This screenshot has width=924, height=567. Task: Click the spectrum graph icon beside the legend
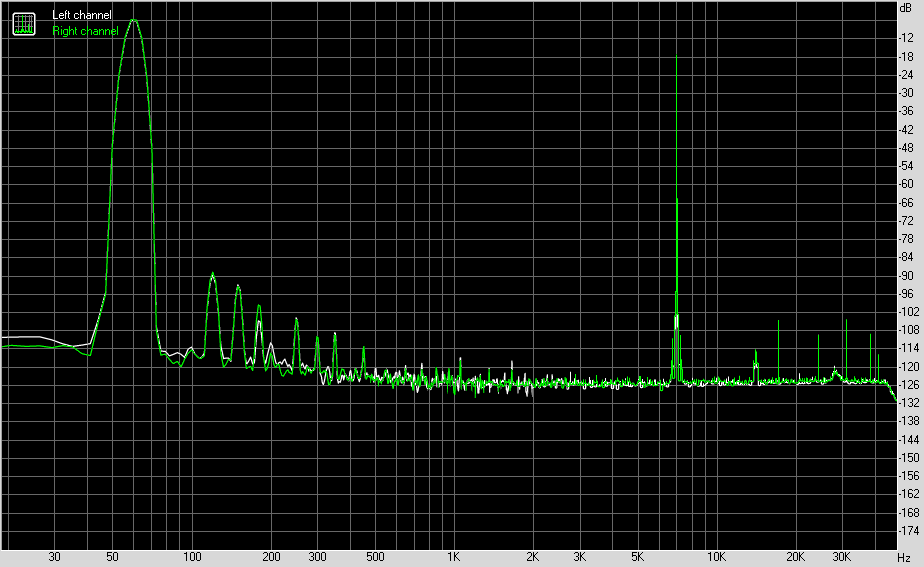point(24,24)
